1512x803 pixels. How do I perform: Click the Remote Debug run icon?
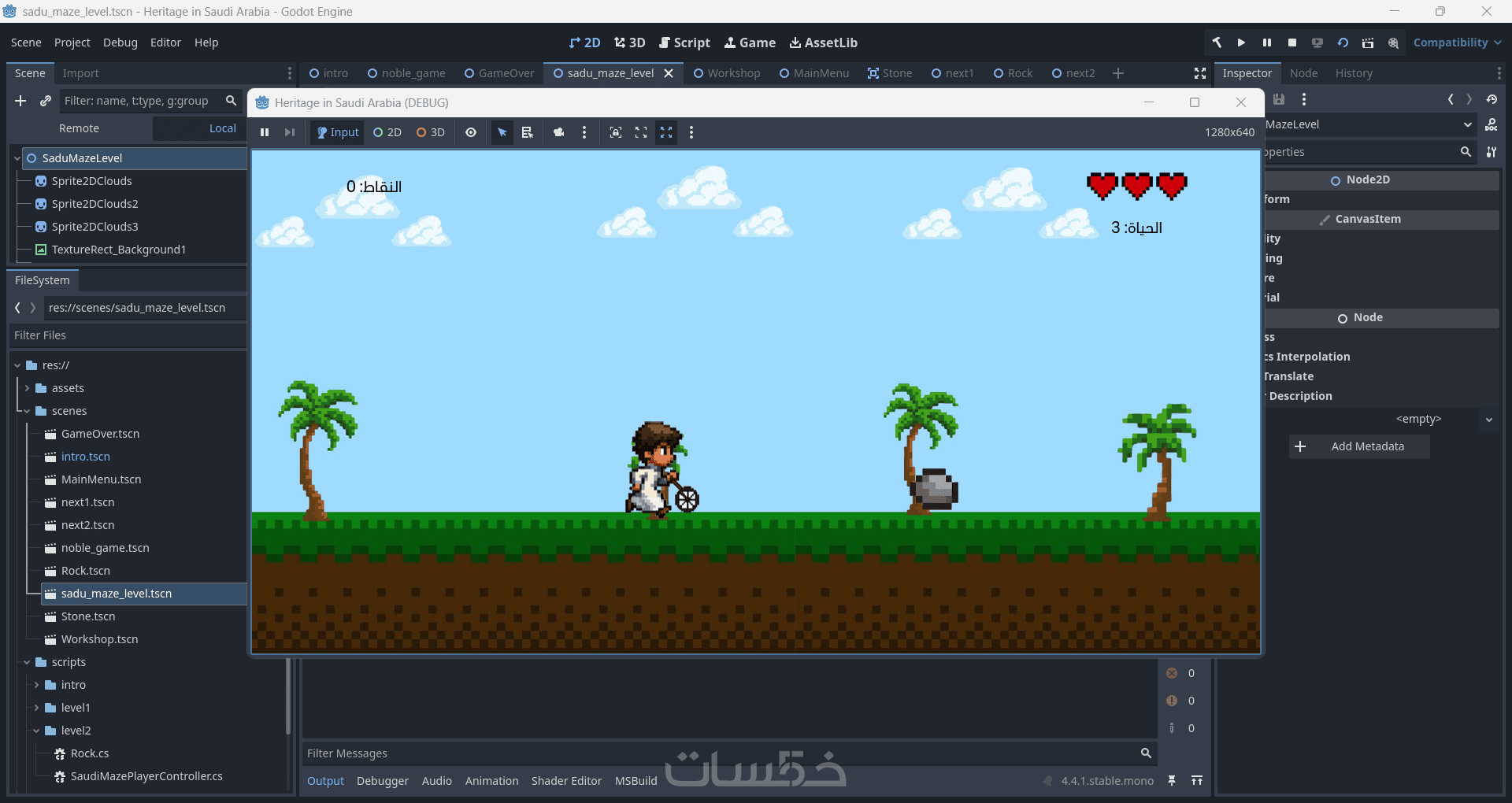point(1317,43)
